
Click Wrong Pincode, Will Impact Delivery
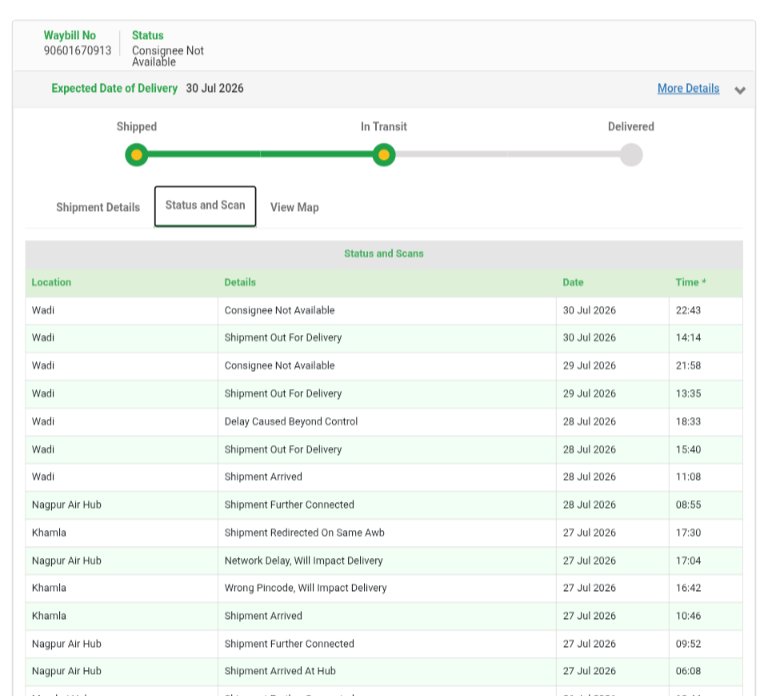click(x=305, y=588)
